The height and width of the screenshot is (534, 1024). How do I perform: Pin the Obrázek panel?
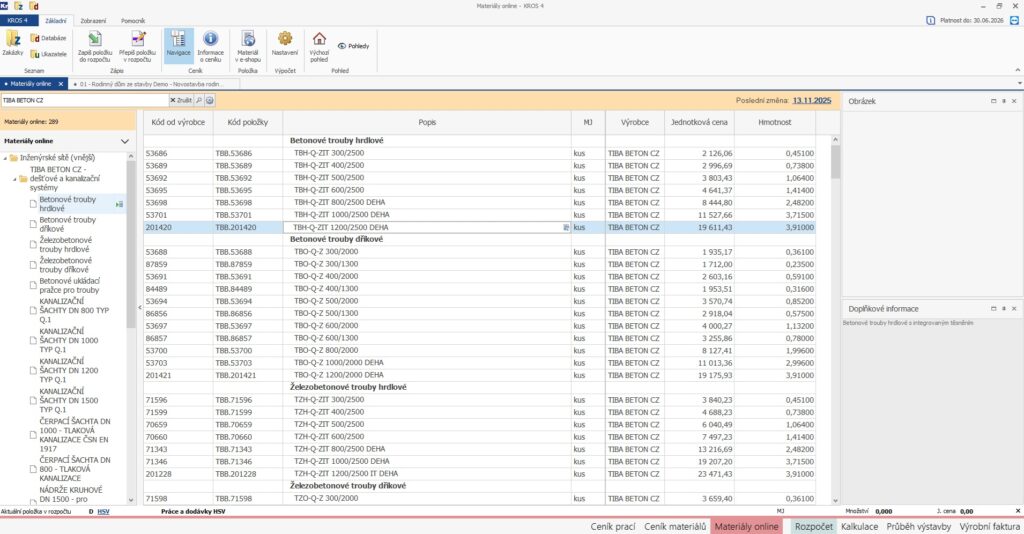pyautogui.click(x=1003, y=102)
